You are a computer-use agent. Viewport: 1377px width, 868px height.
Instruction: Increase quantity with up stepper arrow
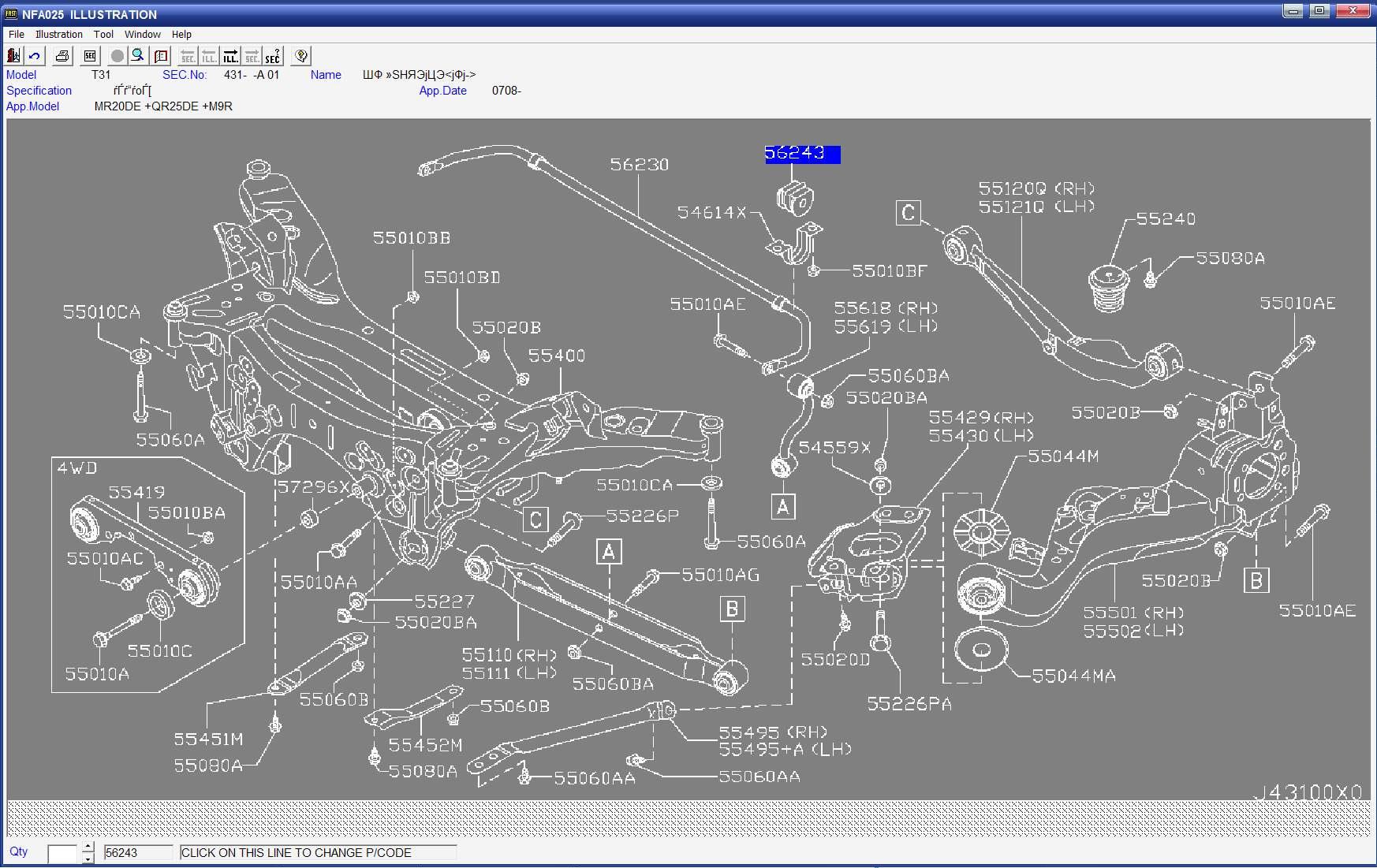click(x=88, y=848)
